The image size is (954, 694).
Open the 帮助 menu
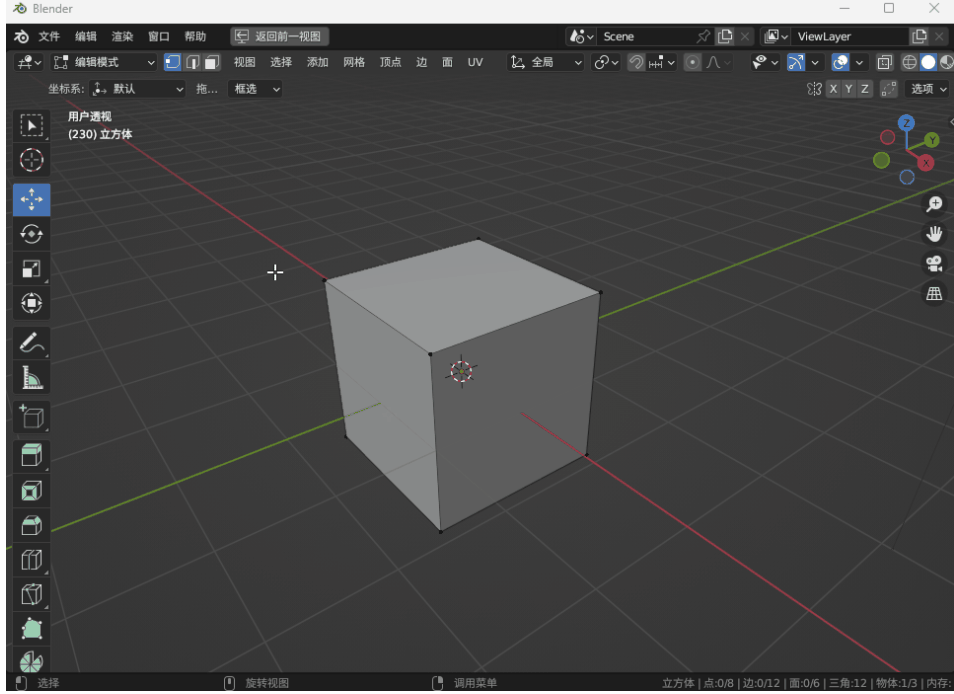click(x=195, y=36)
